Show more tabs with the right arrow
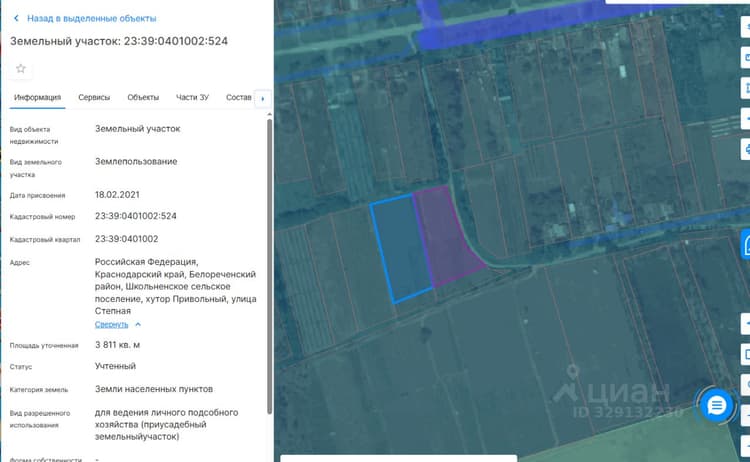The height and width of the screenshot is (462, 750). pyautogui.click(x=263, y=99)
